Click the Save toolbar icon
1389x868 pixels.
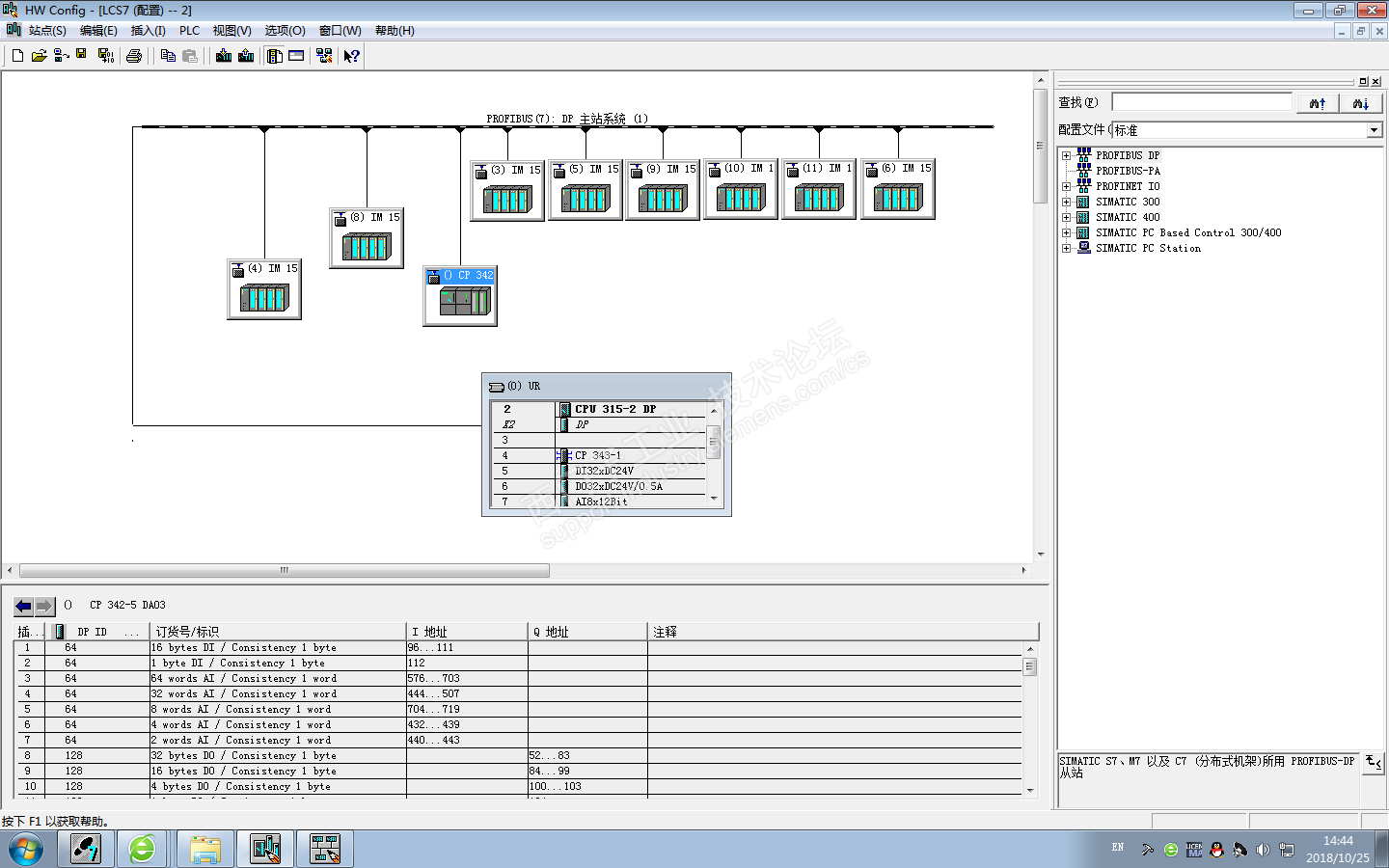82,55
